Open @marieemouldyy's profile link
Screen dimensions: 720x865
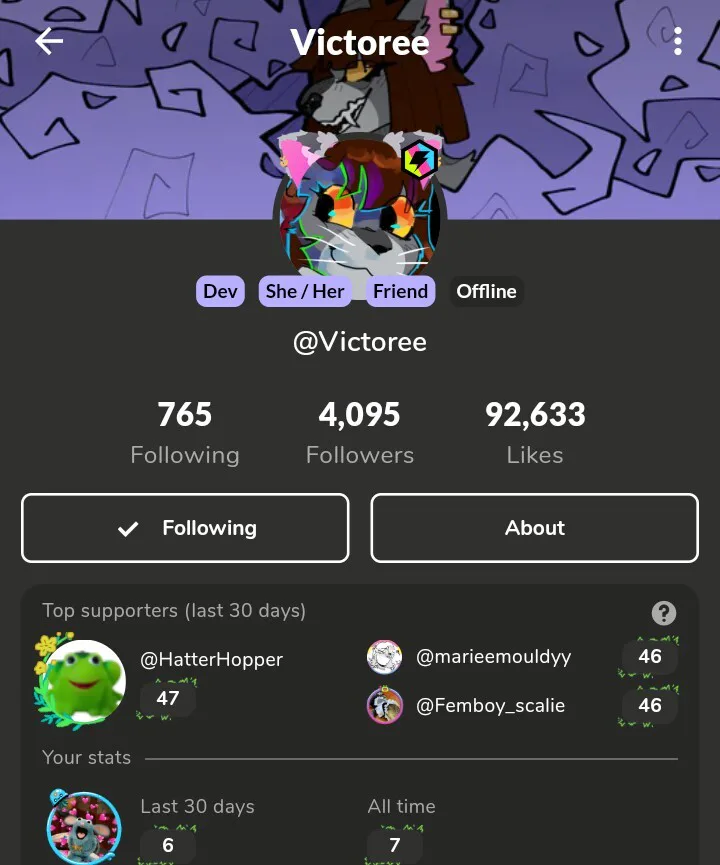tap(494, 657)
